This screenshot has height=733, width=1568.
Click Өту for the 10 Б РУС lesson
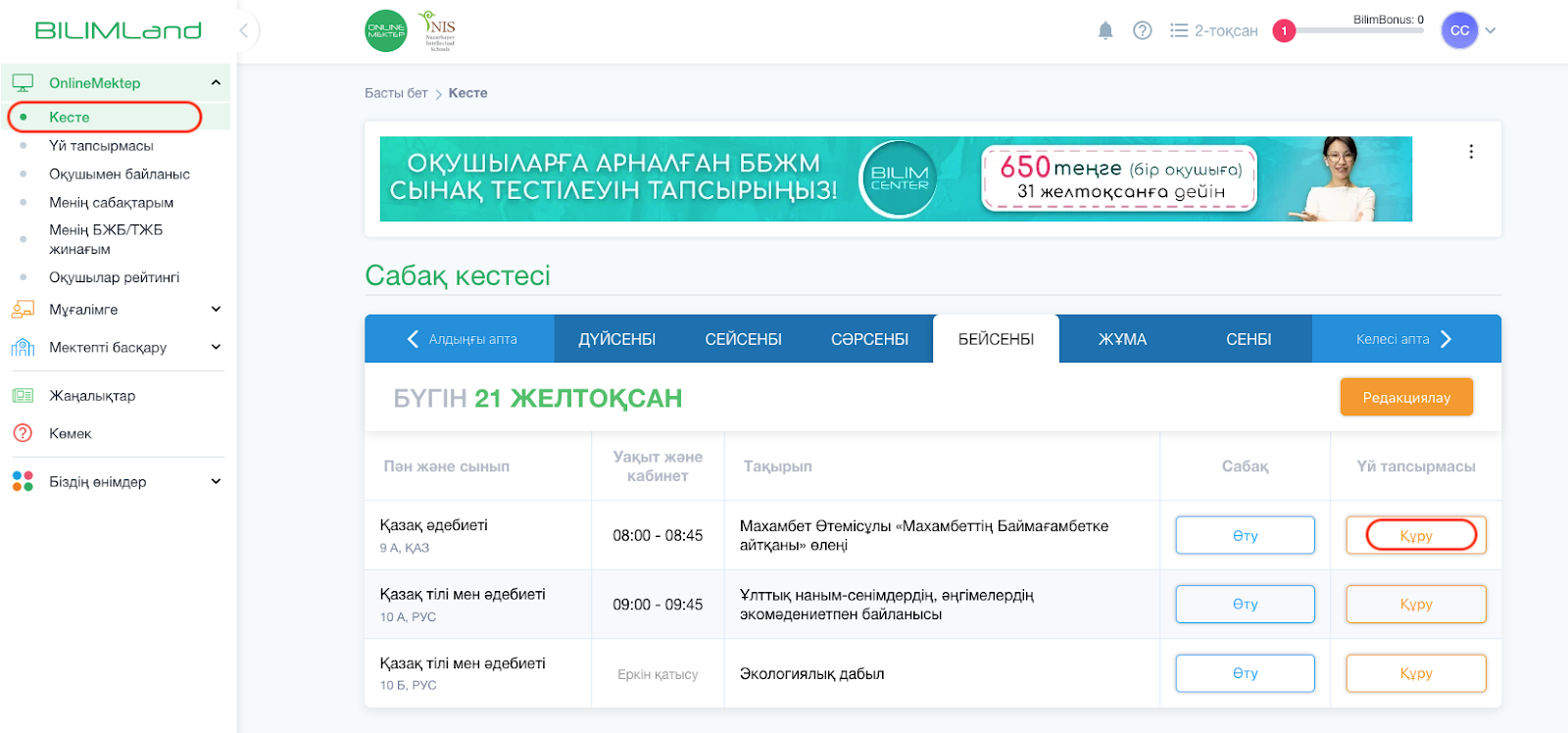click(x=1245, y=673)
